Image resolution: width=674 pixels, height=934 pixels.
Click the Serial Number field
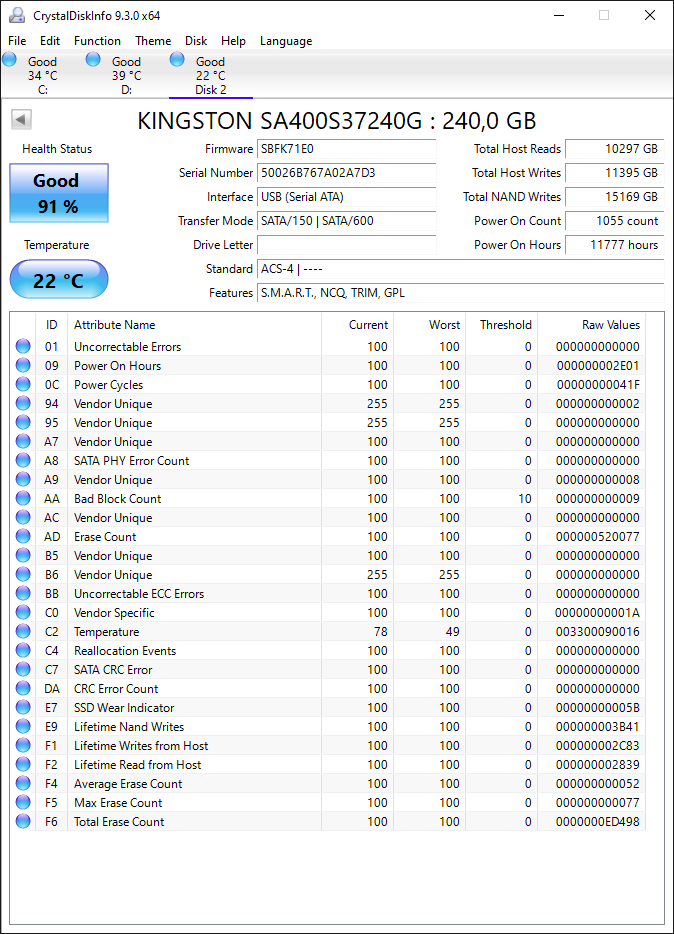pyautogui.click(x=347, y=173)
